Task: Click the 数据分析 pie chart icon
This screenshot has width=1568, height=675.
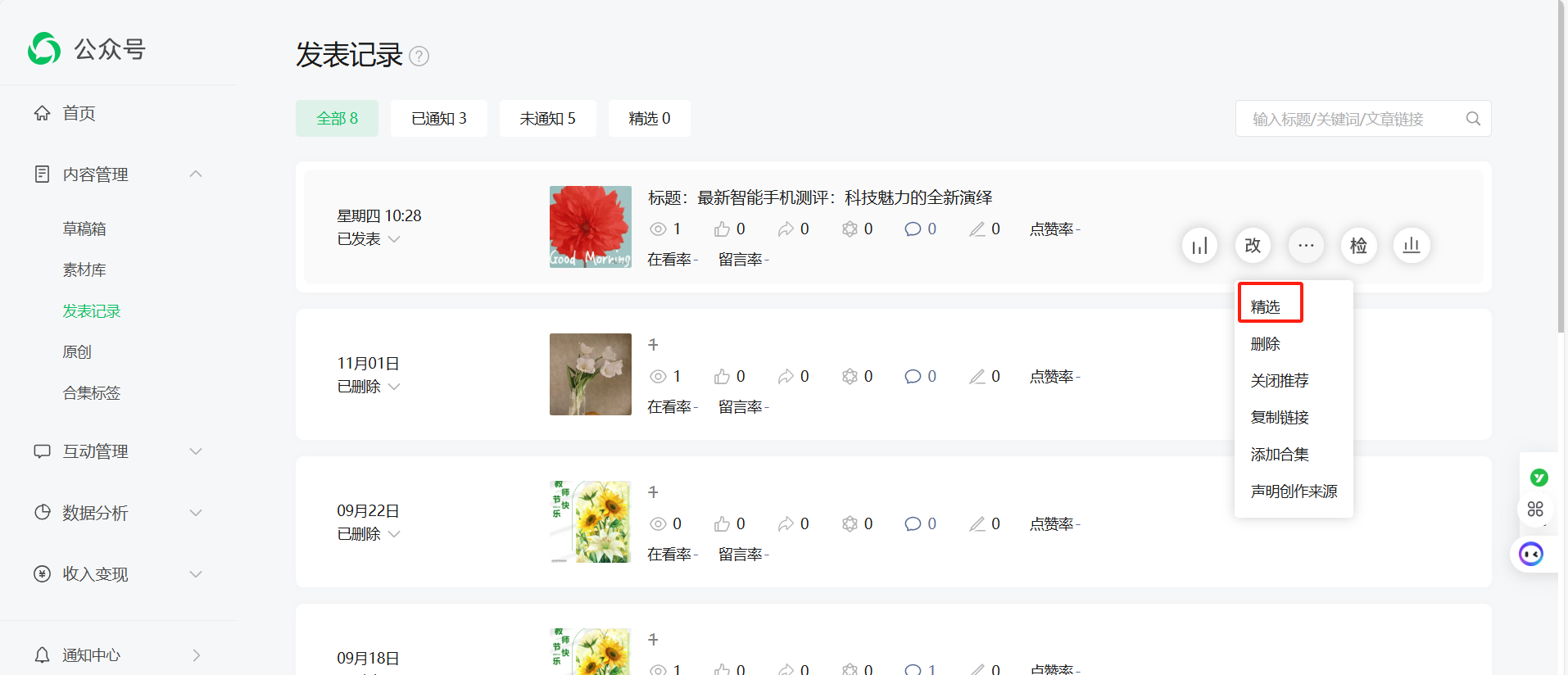Action: pos(42,513)
